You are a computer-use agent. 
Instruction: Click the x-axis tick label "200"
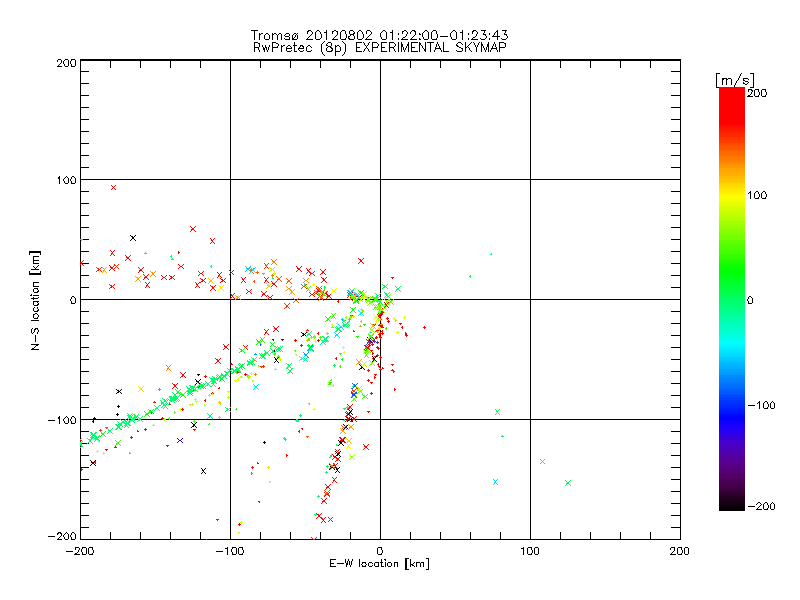[x=680, y=552]
